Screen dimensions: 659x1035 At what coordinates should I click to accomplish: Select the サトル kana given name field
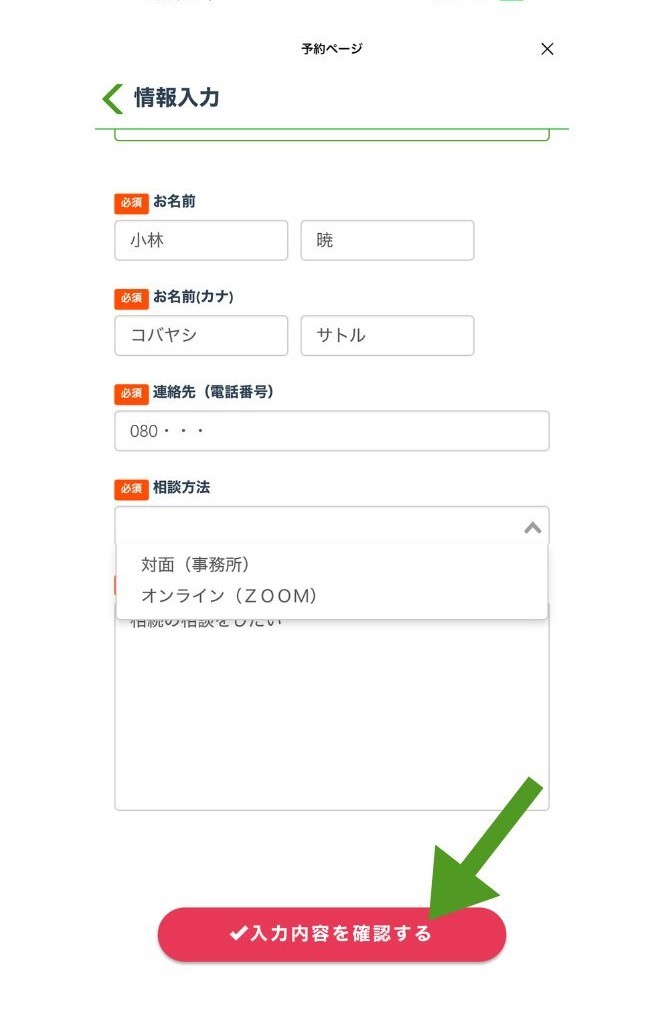tap(387, 335)
